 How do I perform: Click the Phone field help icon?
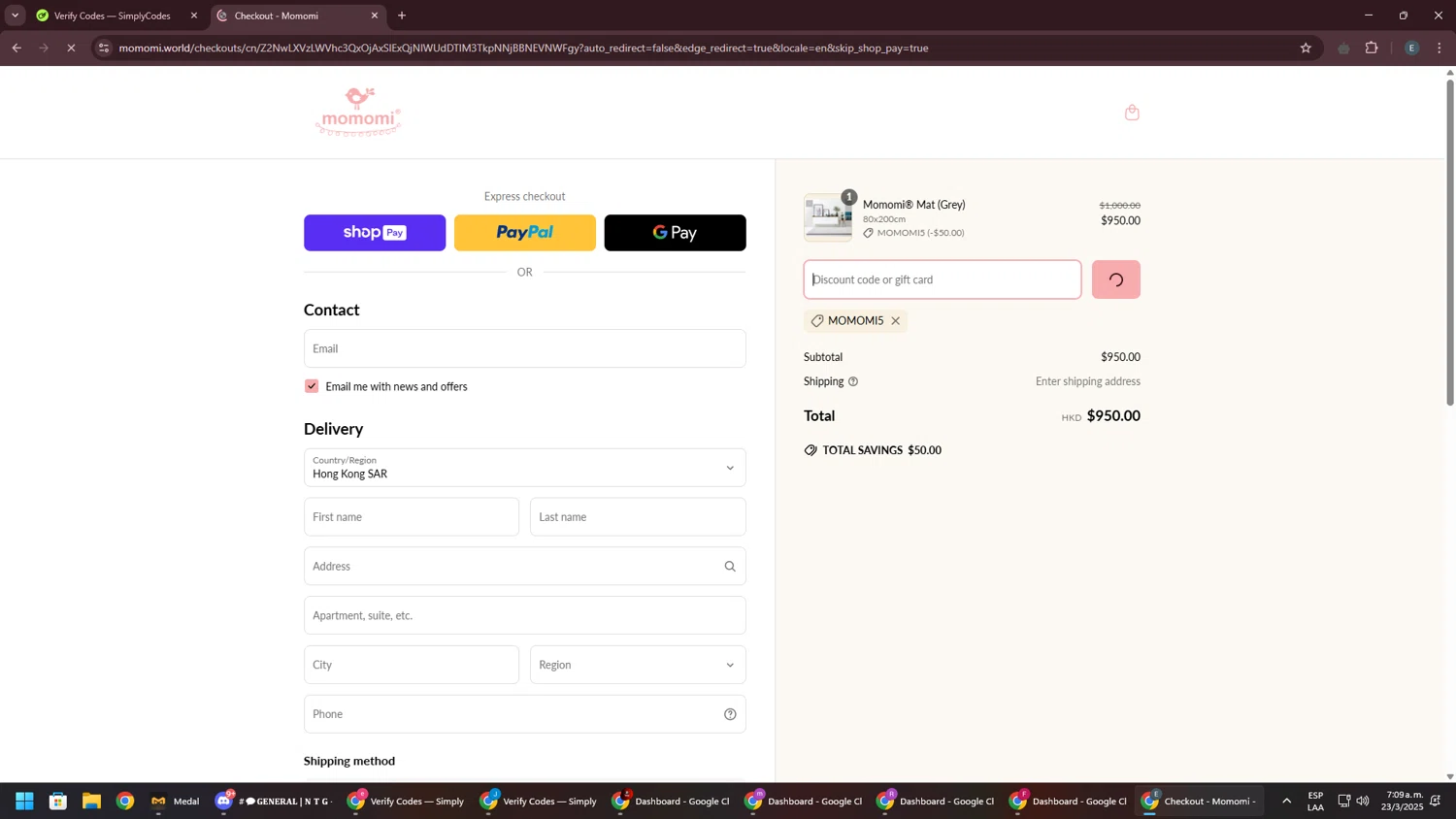coord(730,714)
